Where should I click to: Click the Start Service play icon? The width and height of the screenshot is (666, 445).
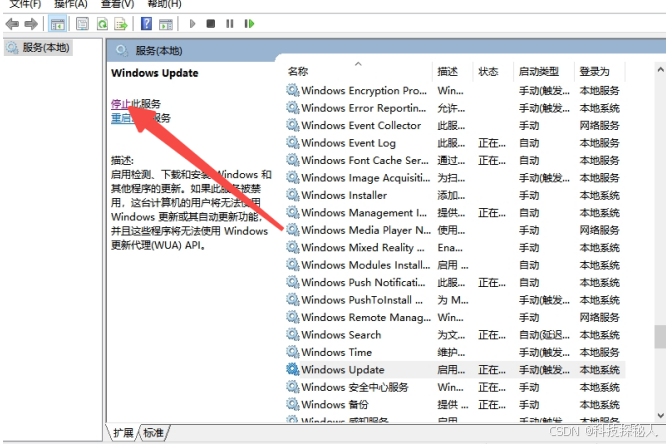click(x=192, y=24)
